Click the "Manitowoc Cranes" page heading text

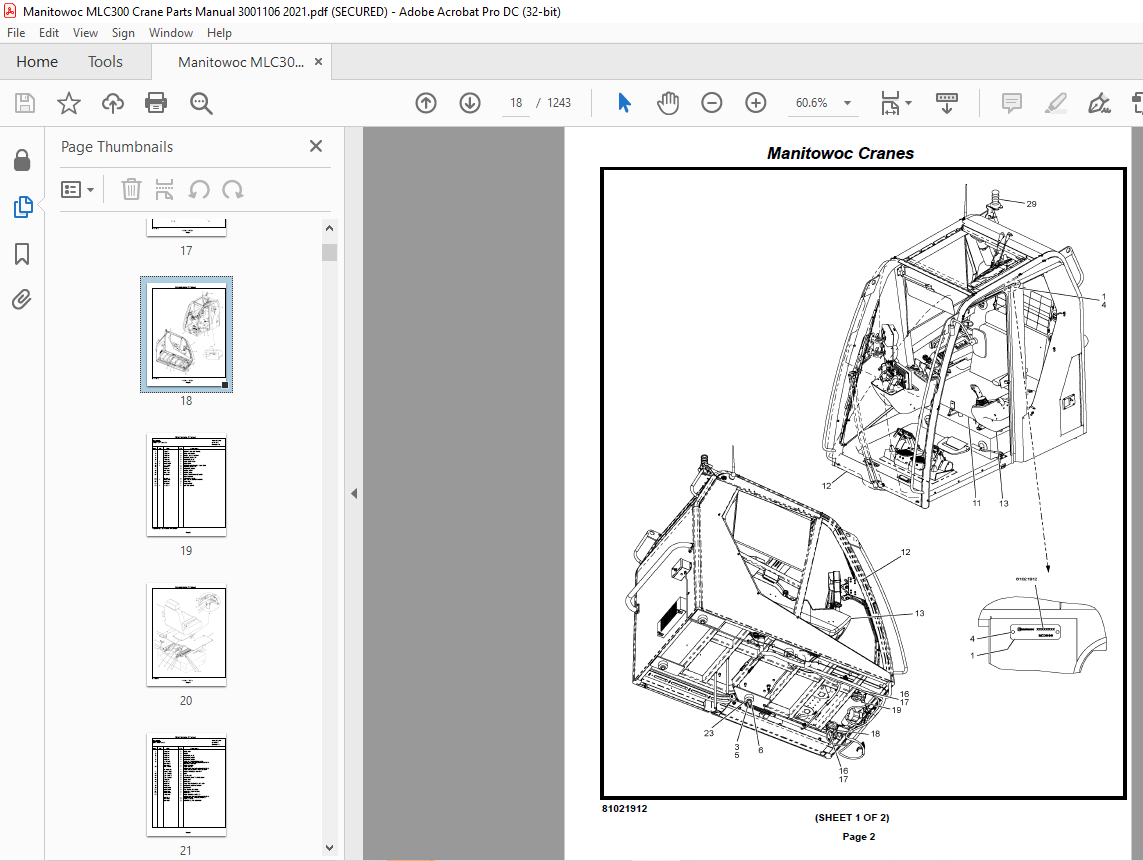(840, 153)
